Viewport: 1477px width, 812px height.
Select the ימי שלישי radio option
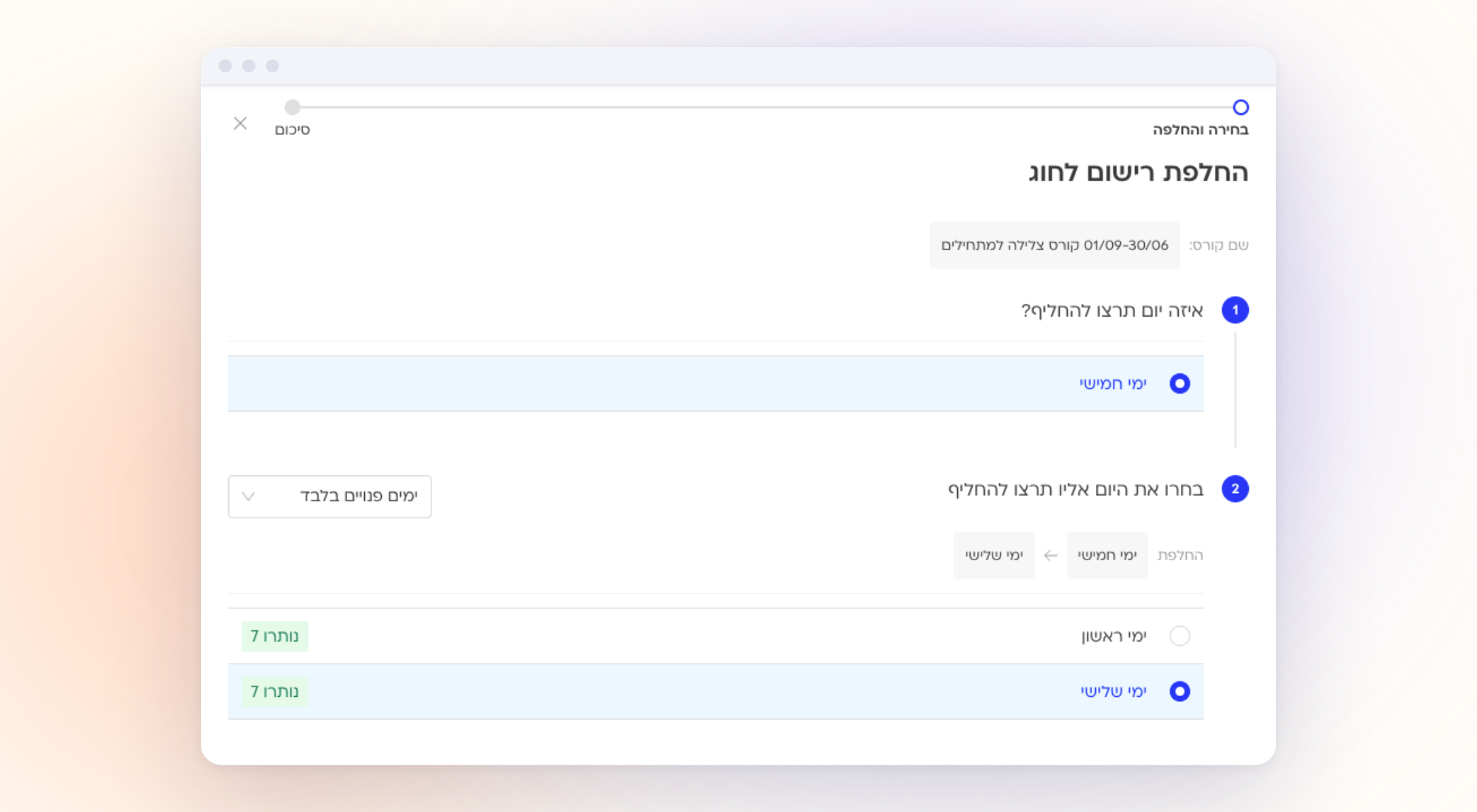tap(1179, 692)
